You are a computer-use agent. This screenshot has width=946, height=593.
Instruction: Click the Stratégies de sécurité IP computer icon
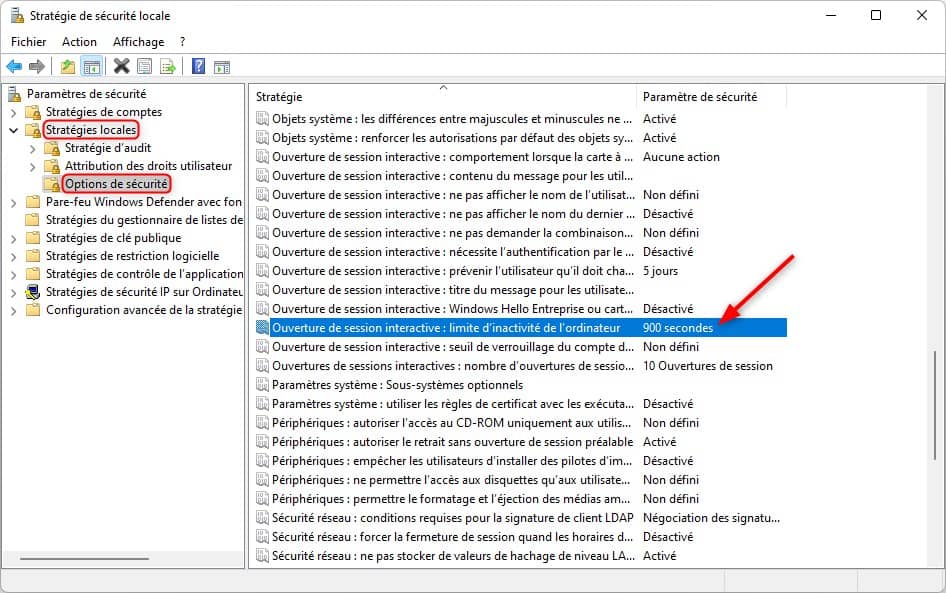tap(33, 292)
